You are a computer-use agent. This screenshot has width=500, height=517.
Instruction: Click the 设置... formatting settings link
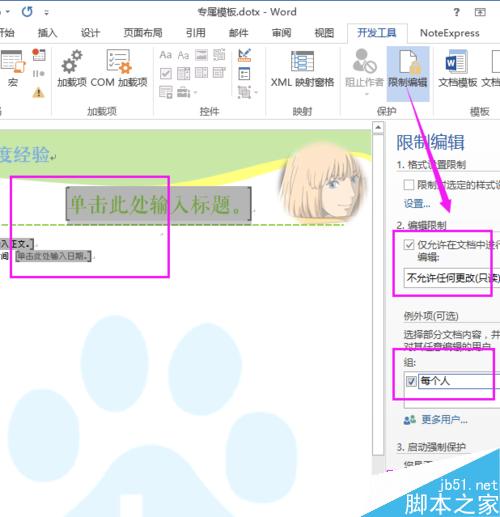click(417, 203)
